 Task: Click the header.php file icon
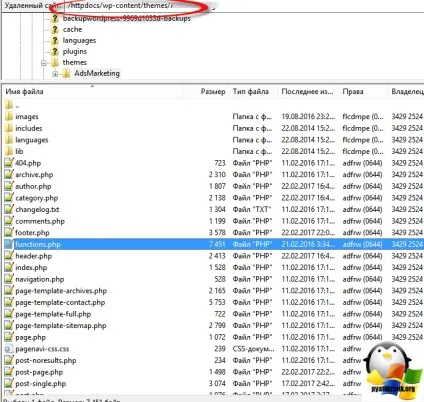click(9, 256)
